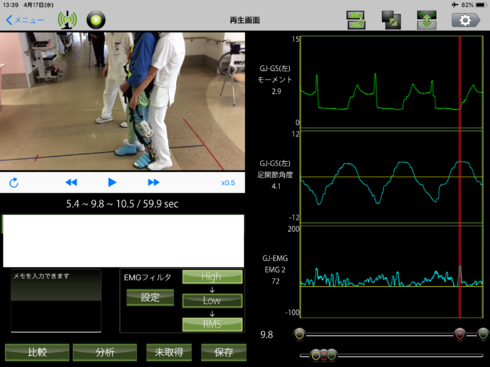Image resolution: width=490 pixels, height=367 pixels.
Task: Toggle the High EMG filter
Action: [212, 277]
